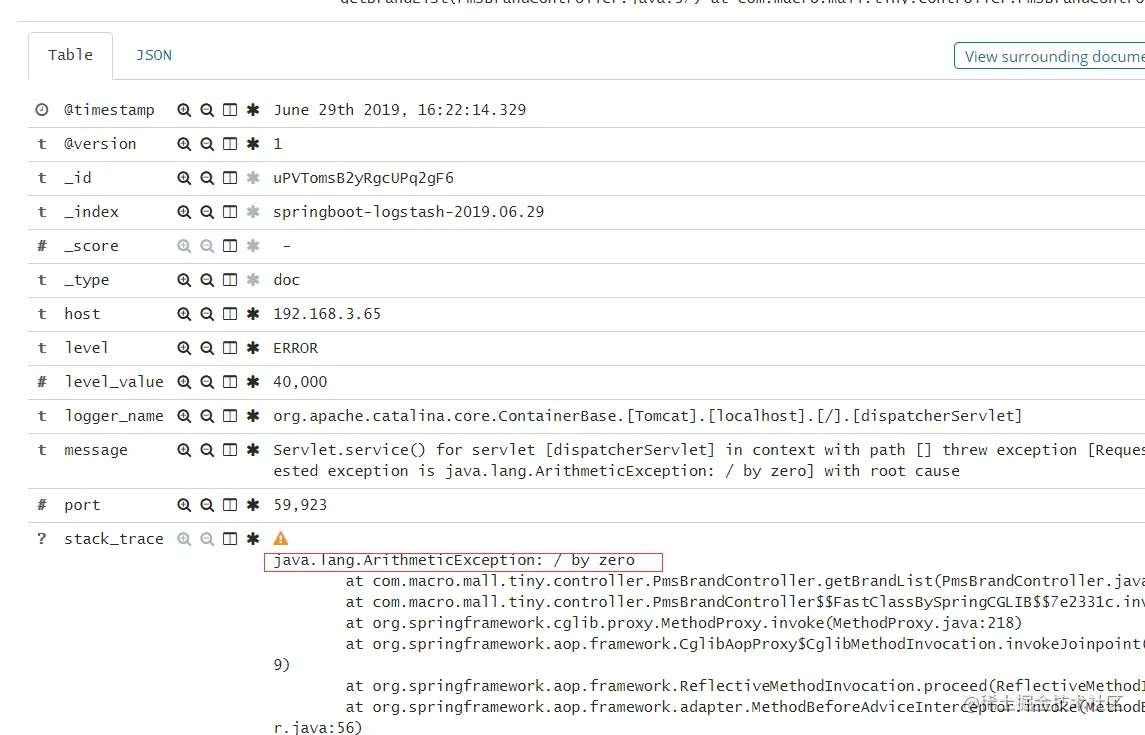Toggle logger_name column in table
Screen dimensions: 1145x735
(230, 416)
